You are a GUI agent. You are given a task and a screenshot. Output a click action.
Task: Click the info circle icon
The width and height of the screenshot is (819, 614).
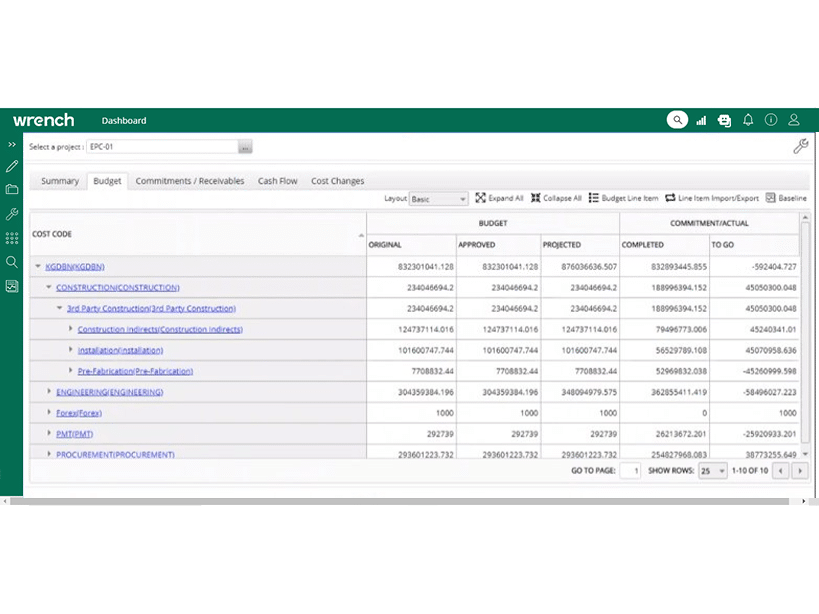pyautogui.click(x=771, y=120)
